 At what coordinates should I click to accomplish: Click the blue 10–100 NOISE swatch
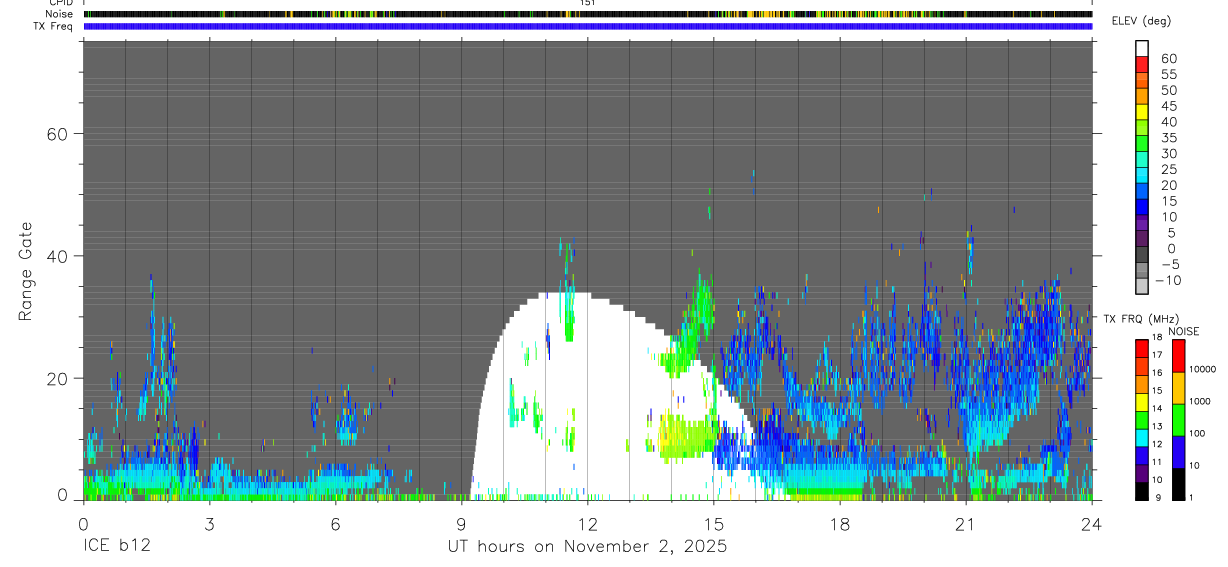(1178, 452)
